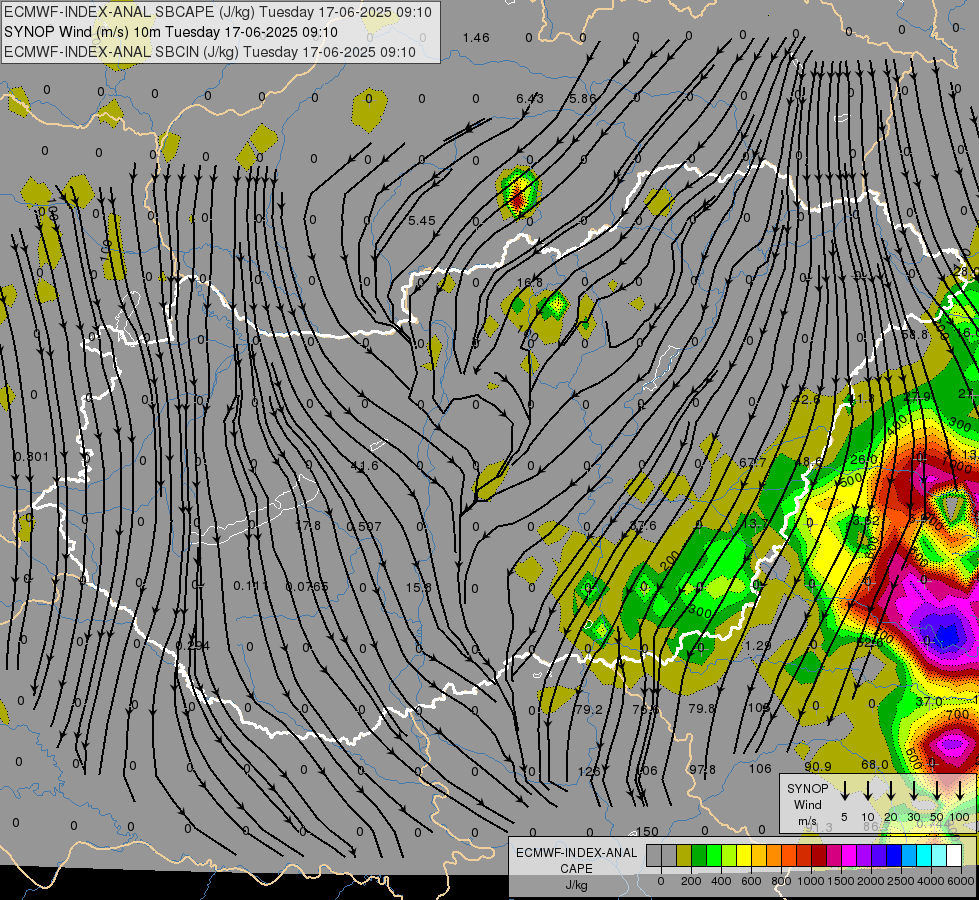Click the 2500 tick label on color bar

coord(901,881)
